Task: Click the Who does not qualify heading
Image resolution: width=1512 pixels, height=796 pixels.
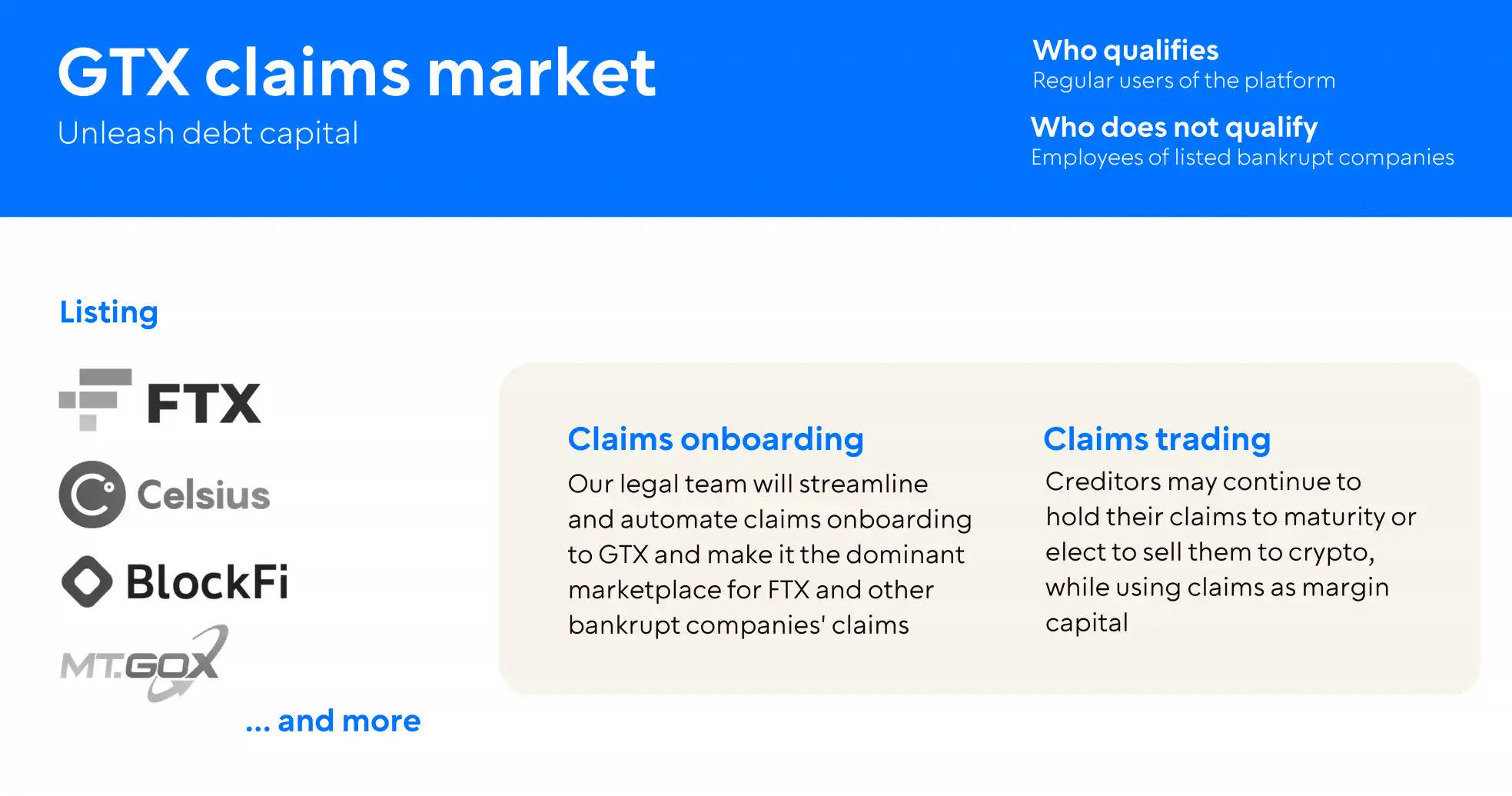Action: click(1174, 127)
